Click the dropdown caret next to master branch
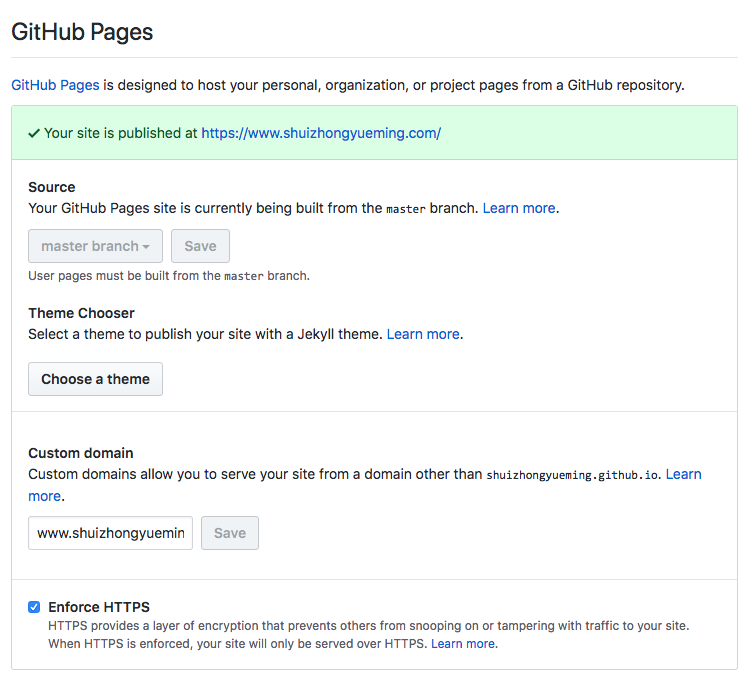The image size is (750, 687). (x=146, y=247)
